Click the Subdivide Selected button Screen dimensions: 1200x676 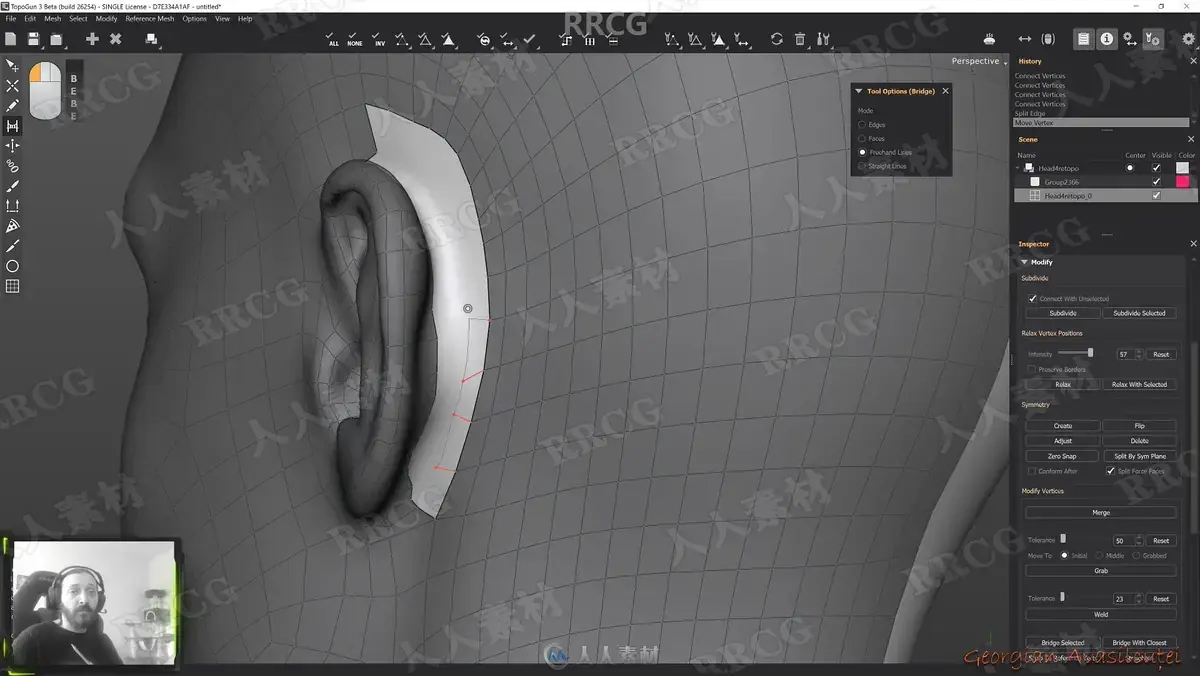coord(1139,313)
